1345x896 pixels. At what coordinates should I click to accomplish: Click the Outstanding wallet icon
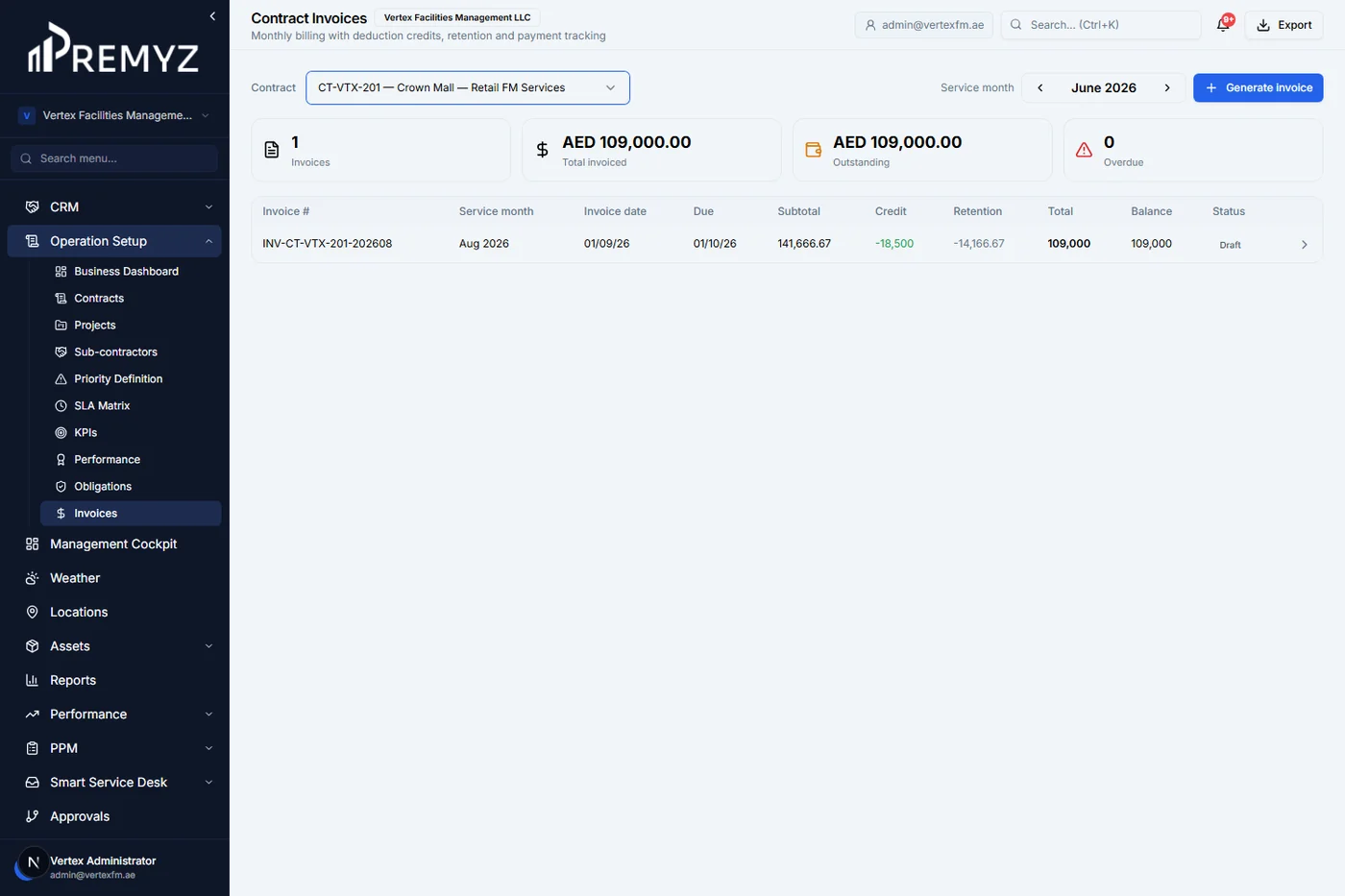[813, 150]
